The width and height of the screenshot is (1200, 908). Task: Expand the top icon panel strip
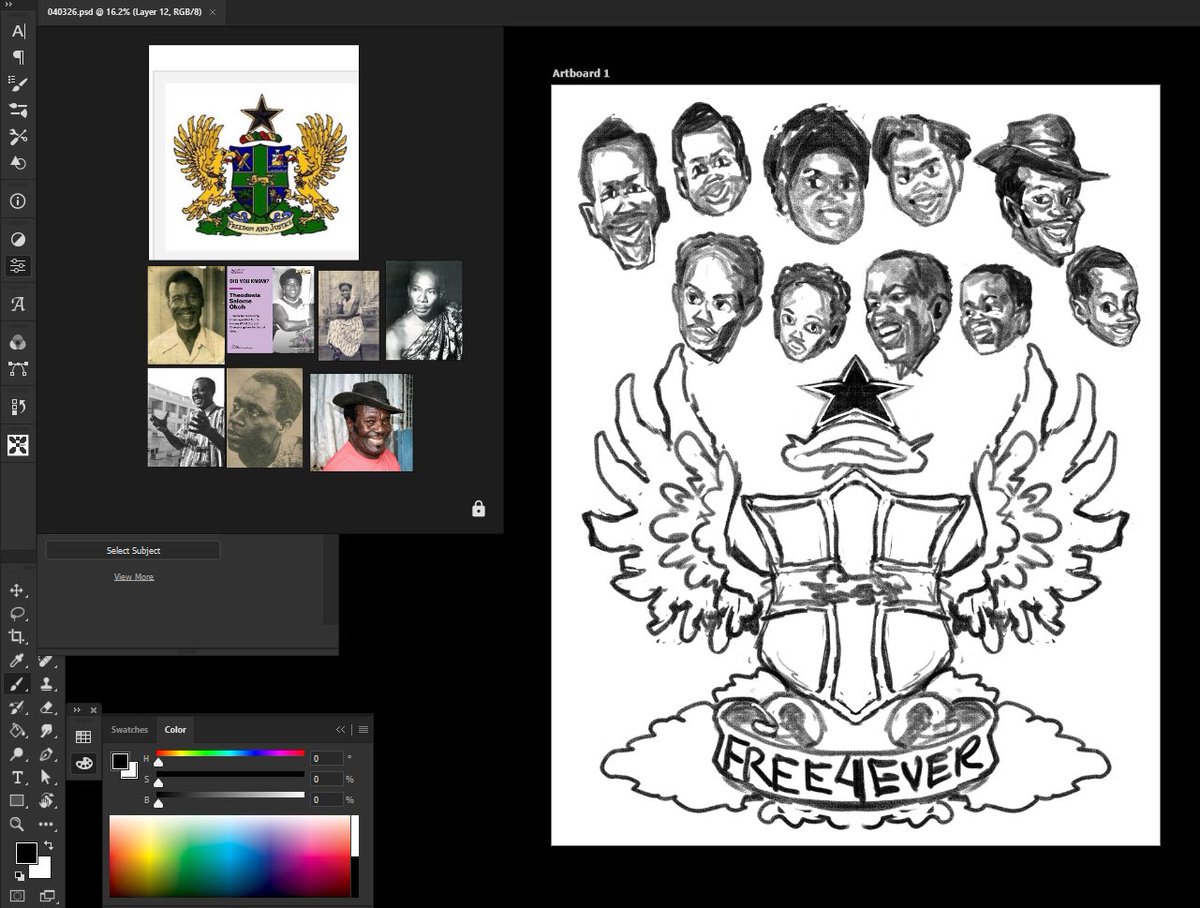pyautogui.click(x=9, y=5)
